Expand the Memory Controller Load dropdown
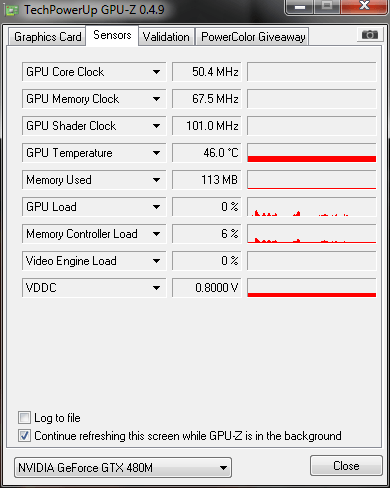The image size is (390, 488). coord(156,234)
